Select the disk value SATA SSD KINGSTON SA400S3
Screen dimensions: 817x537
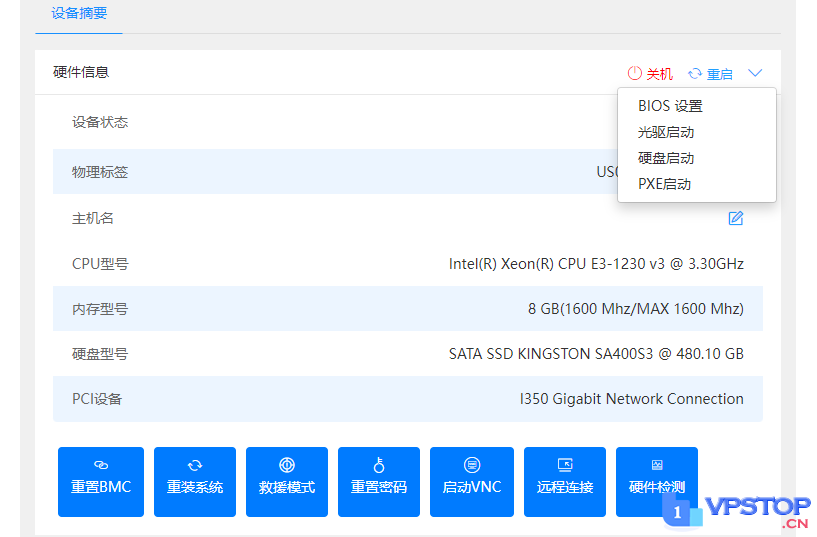pyautogui.click(x=596, y=354)
